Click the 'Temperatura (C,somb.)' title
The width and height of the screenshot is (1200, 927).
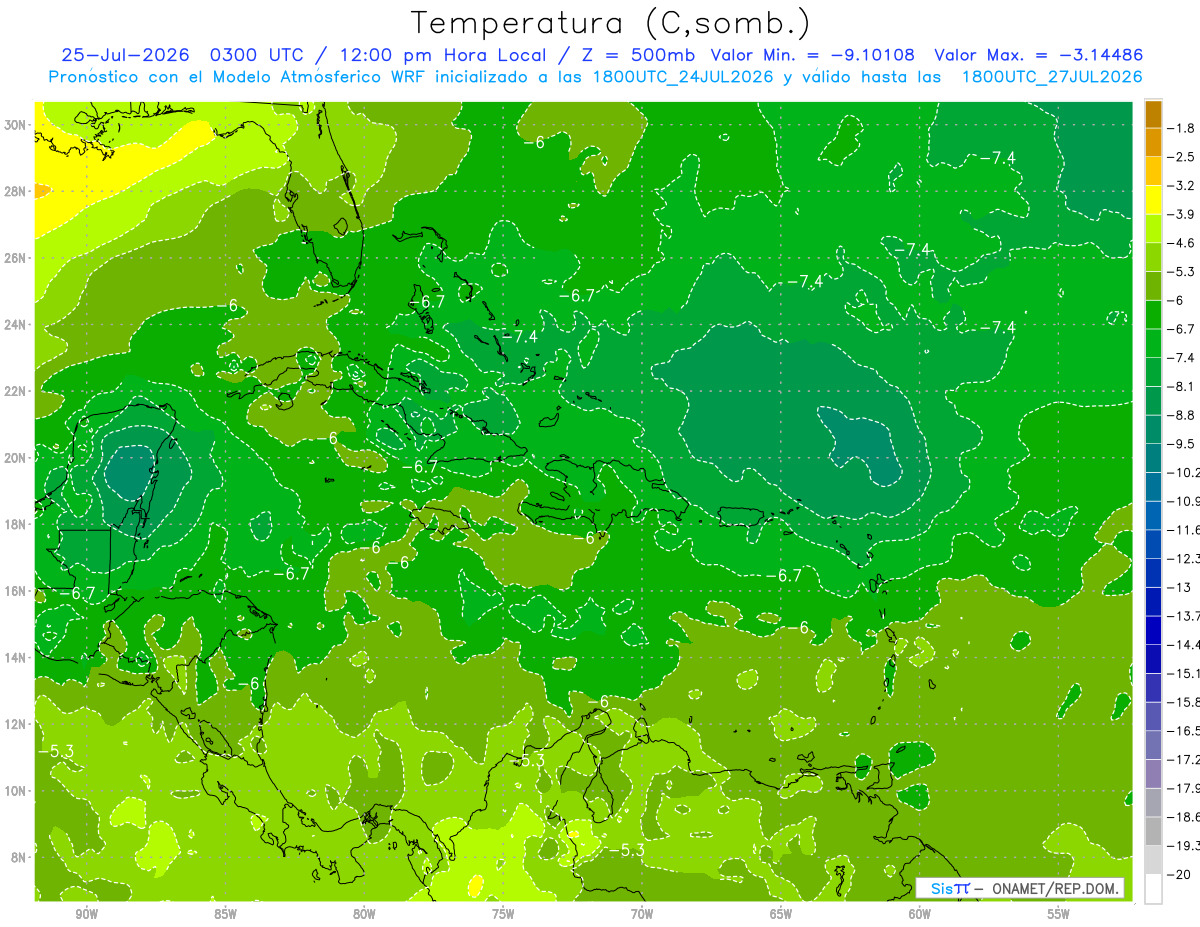611,23
